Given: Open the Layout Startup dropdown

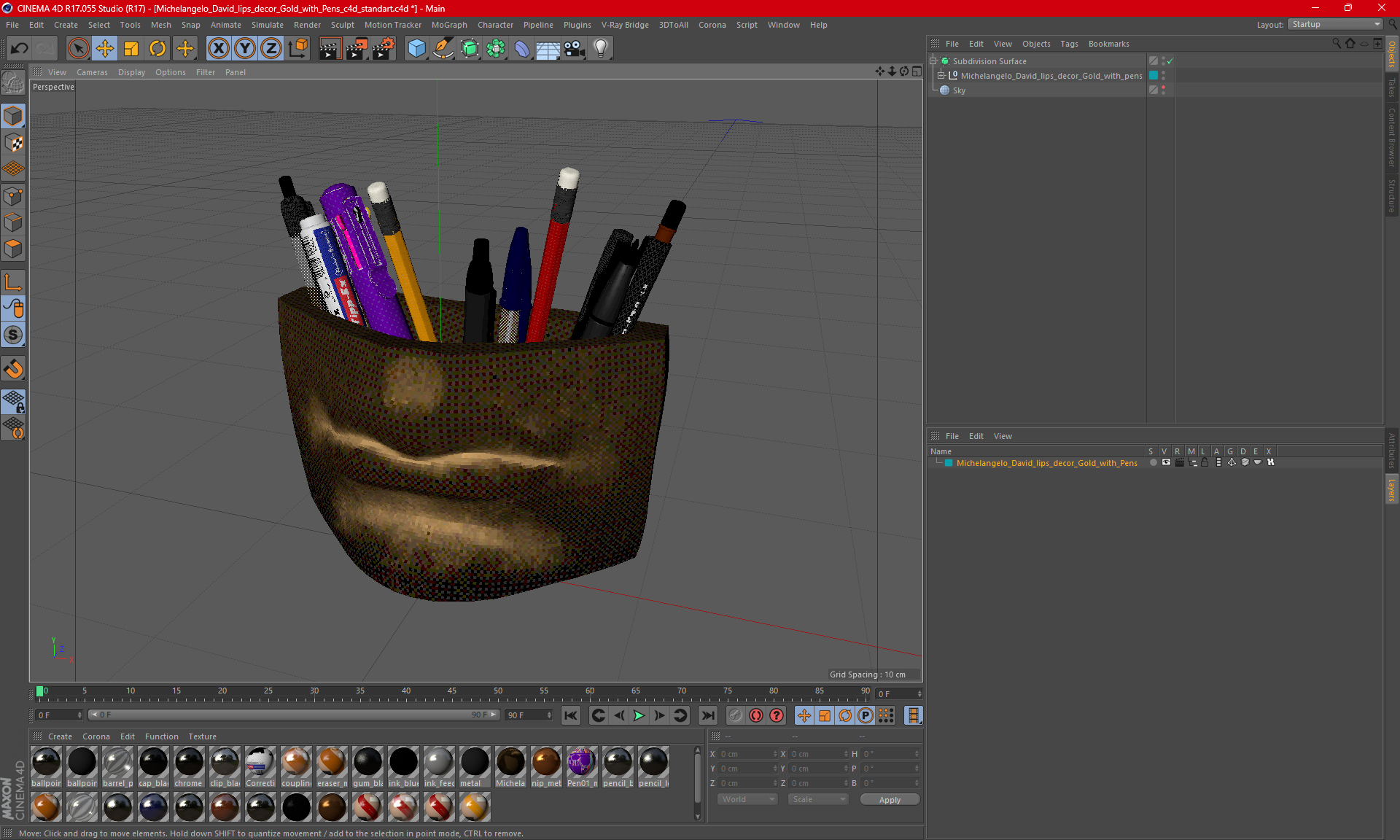Looking at the screenshot, I should [x=1336, y=24].
